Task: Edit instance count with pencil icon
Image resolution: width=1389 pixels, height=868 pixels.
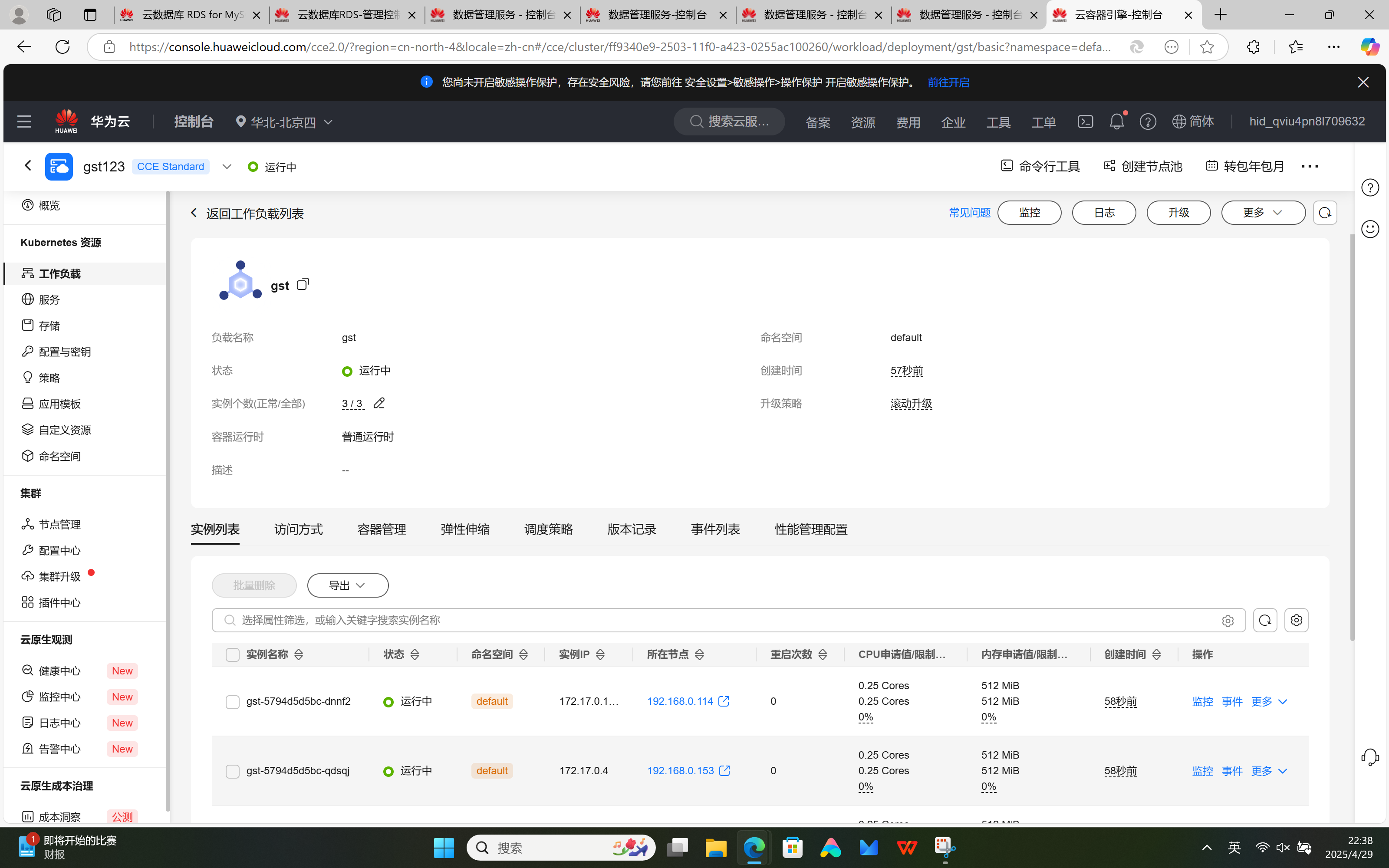Action: pyautogui.click(x=379, y=404)
